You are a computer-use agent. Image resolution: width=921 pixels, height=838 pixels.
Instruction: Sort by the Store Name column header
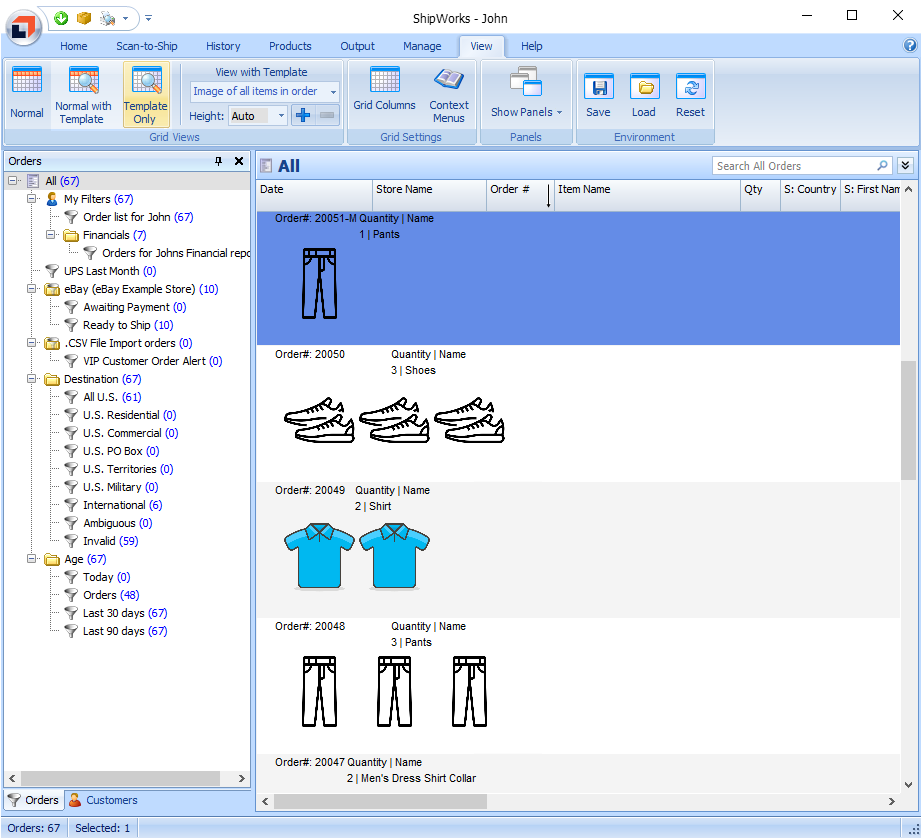coord(429,196)
